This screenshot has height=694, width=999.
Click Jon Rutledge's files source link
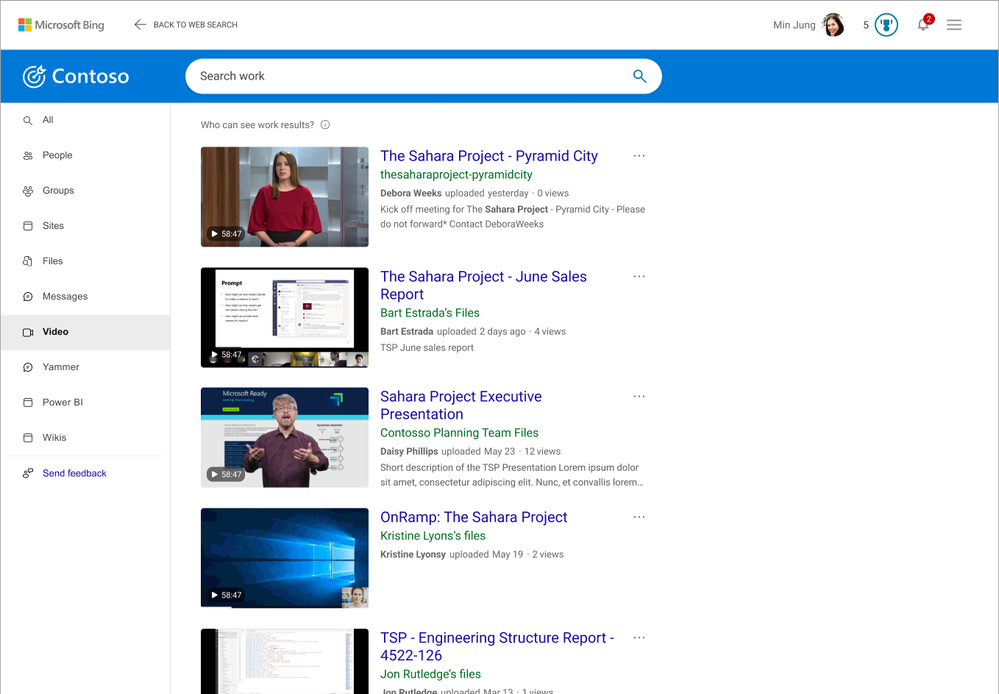pyautogui.click(x=431, y=674)
